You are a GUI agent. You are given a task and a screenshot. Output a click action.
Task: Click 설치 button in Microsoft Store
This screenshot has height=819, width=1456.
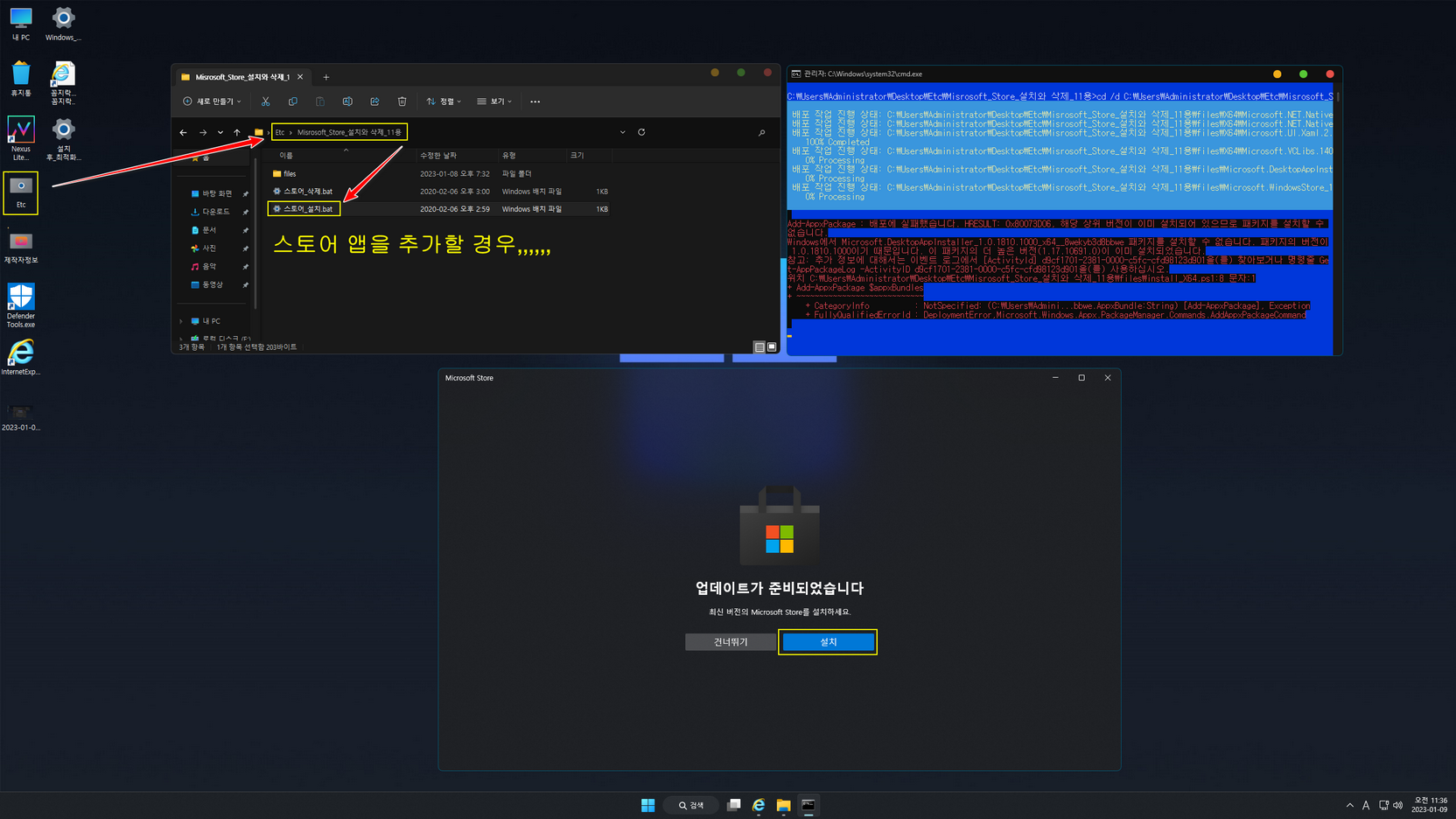click(x=828, y=642)
